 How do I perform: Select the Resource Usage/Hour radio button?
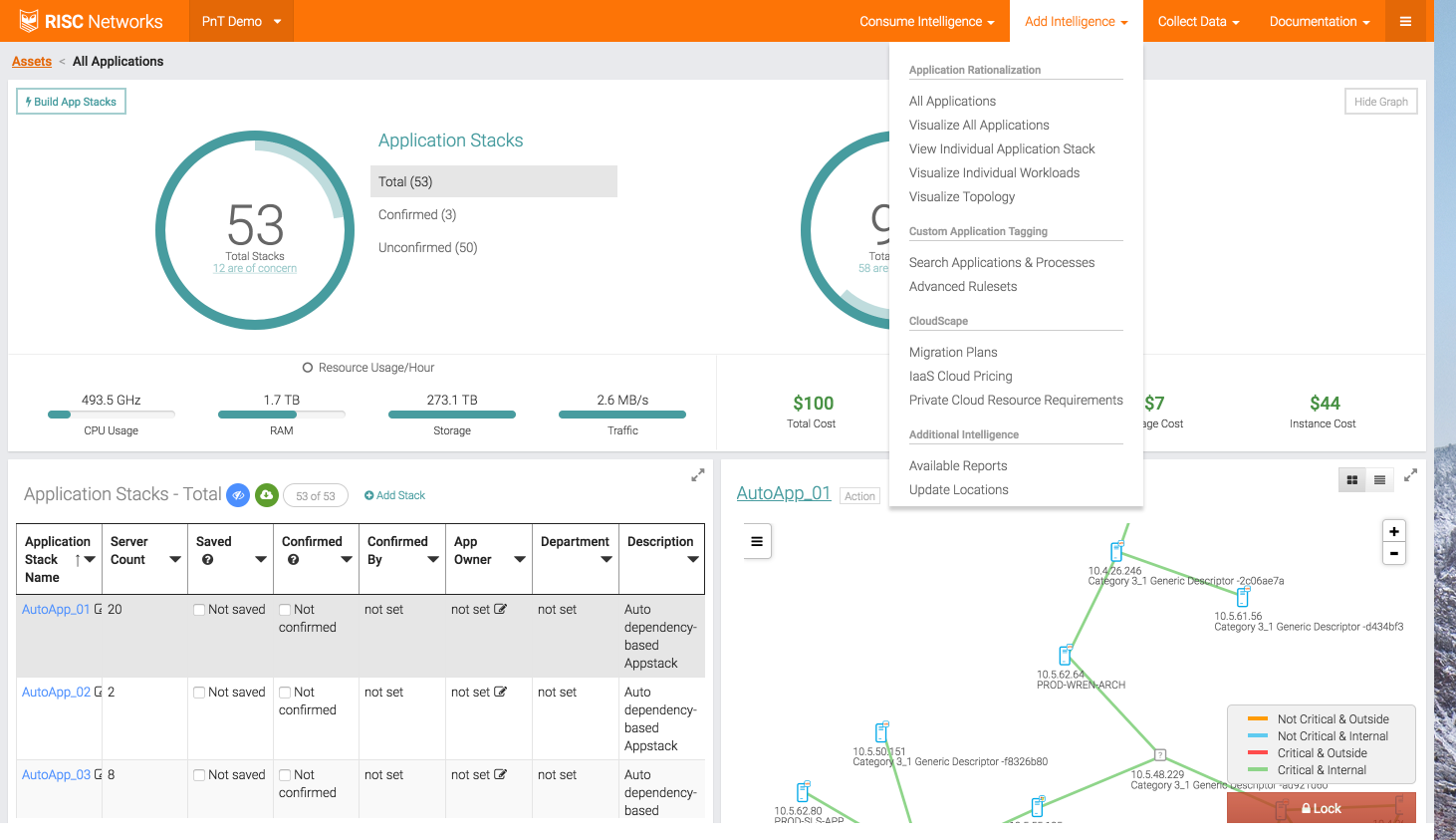pos(308,368)
